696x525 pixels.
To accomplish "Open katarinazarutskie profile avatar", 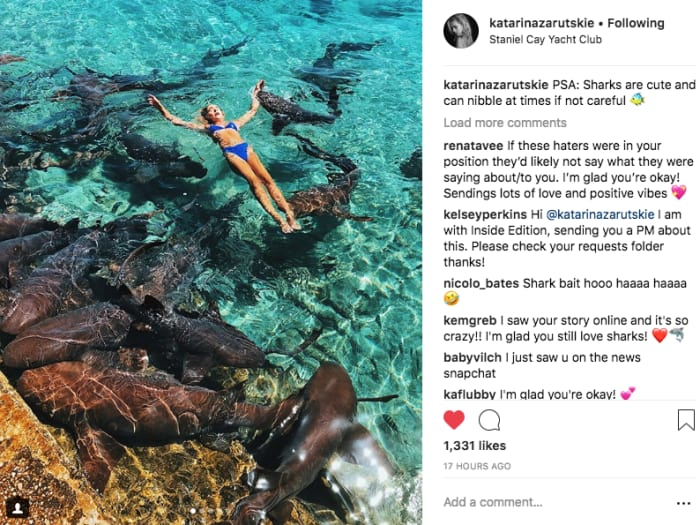I will click(x=461, y=31).
